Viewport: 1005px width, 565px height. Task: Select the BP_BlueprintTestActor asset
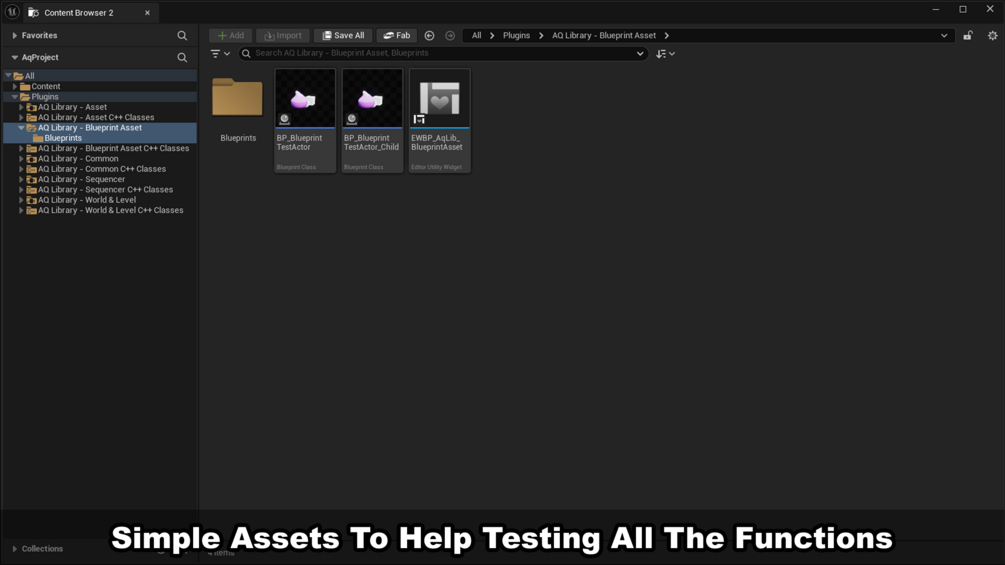(x=305, y=120)
